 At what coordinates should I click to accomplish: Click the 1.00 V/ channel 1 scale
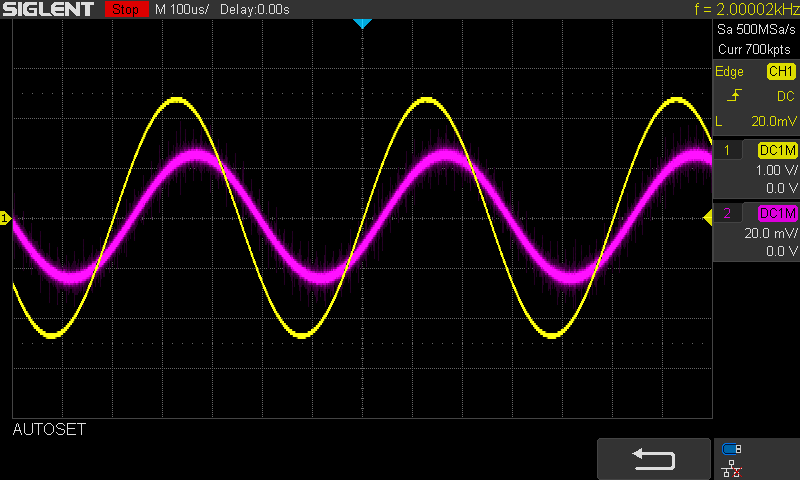point(776,170)
